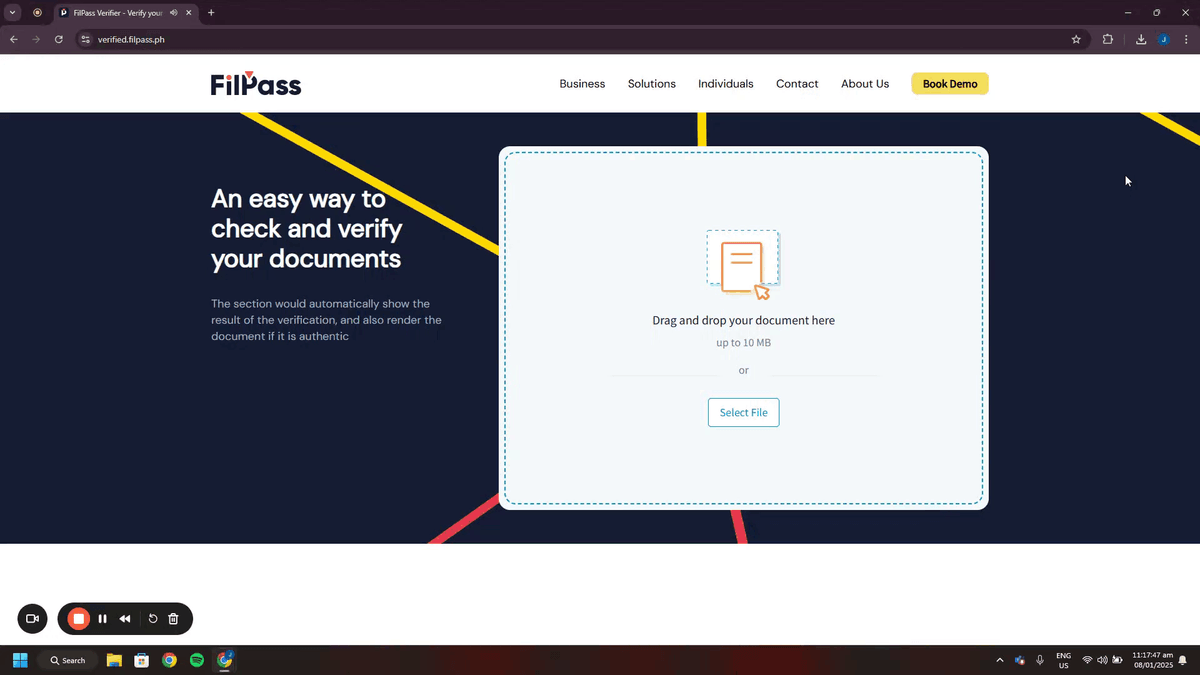This screenshot has width=1200, height=675.
Task: Minimize the browser window
Action: (1128, 13)
